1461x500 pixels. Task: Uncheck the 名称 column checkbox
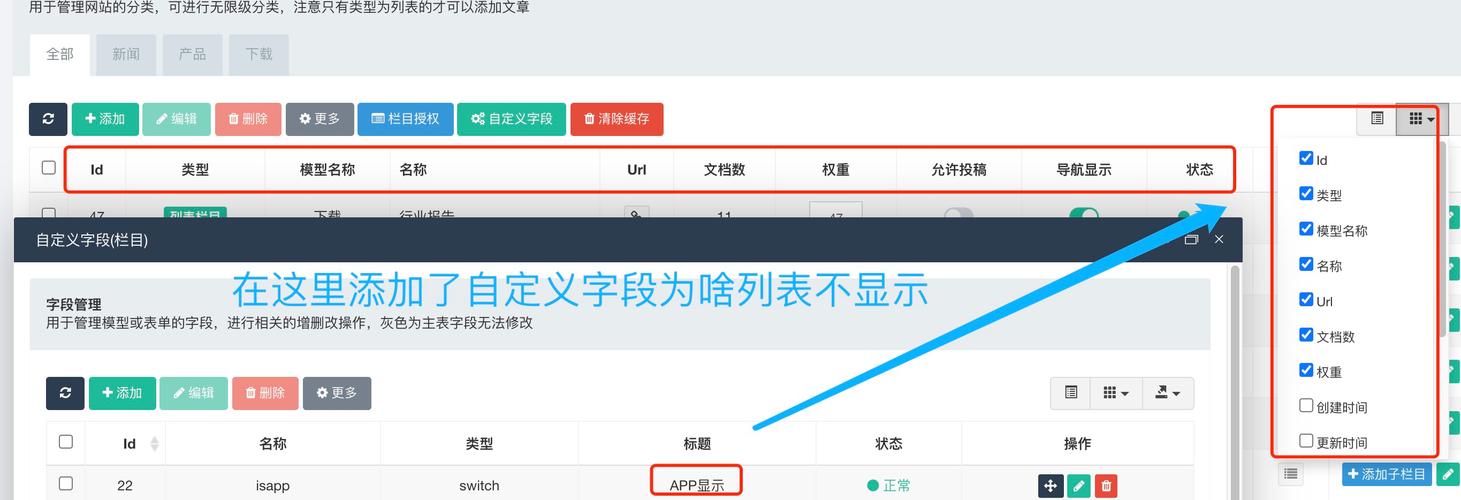pyautogui.click(x=1306, y=264)
